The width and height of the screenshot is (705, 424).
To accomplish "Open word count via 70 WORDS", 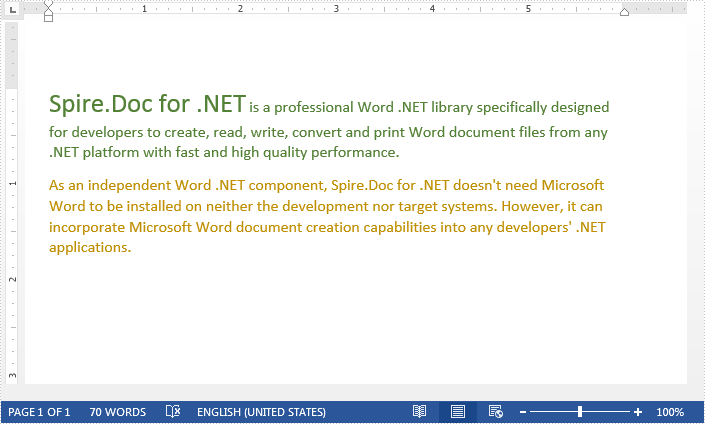I will [x=118, y=412].
